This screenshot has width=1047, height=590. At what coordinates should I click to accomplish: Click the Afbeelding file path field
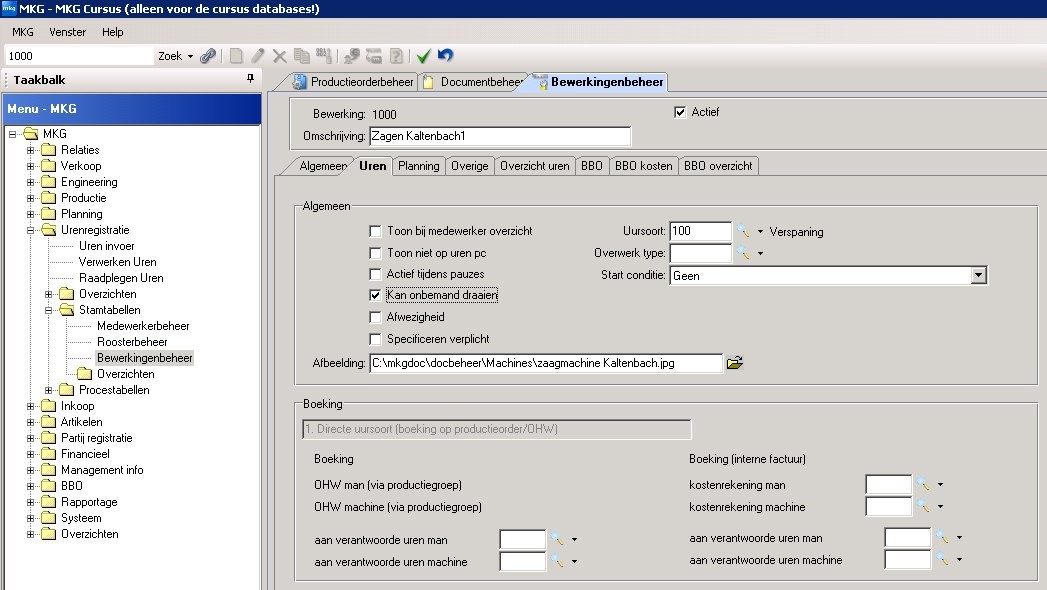click(546, 363)
